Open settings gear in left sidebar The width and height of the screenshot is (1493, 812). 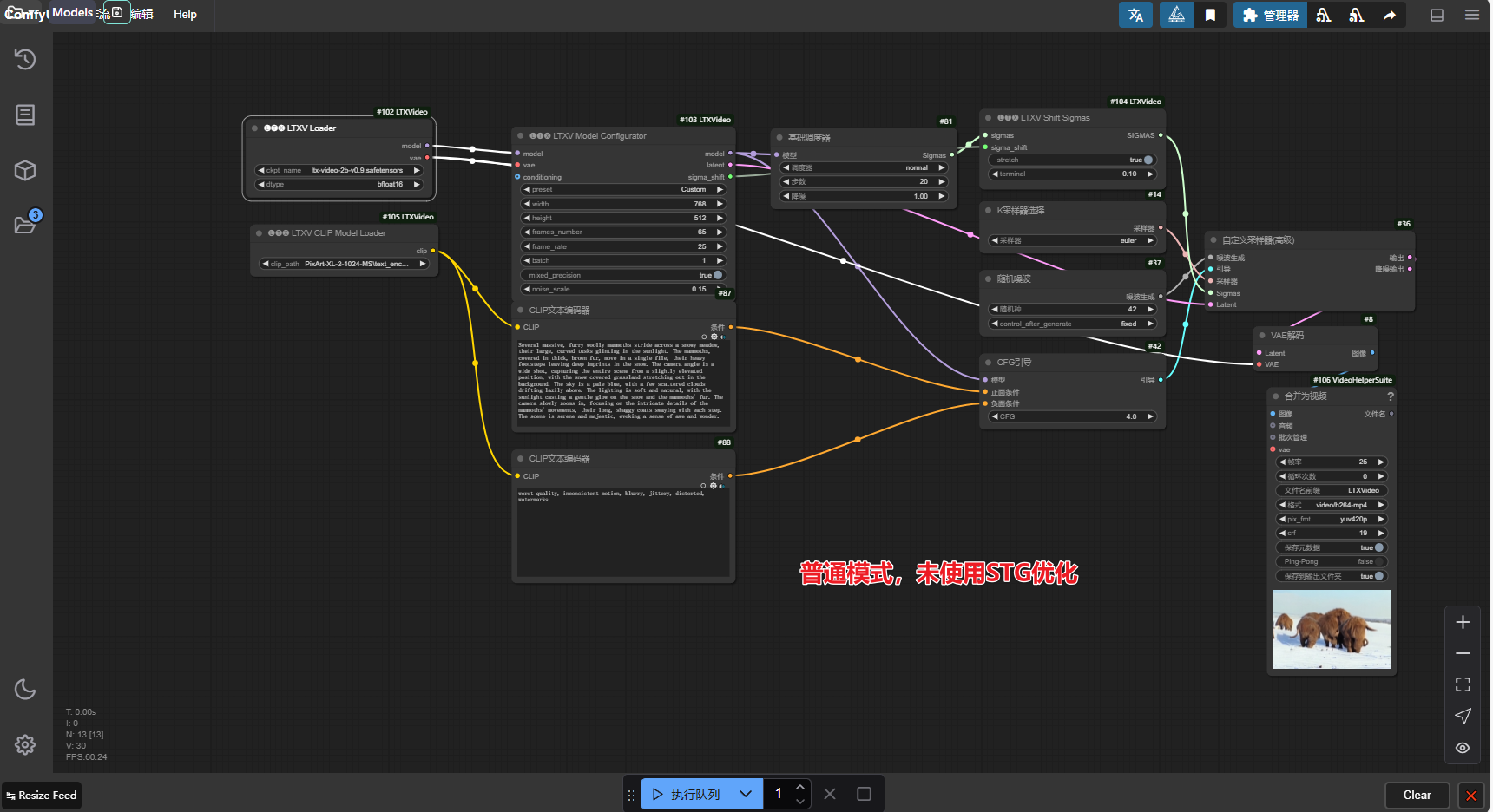pyautogui.click(x=25, y=744)
